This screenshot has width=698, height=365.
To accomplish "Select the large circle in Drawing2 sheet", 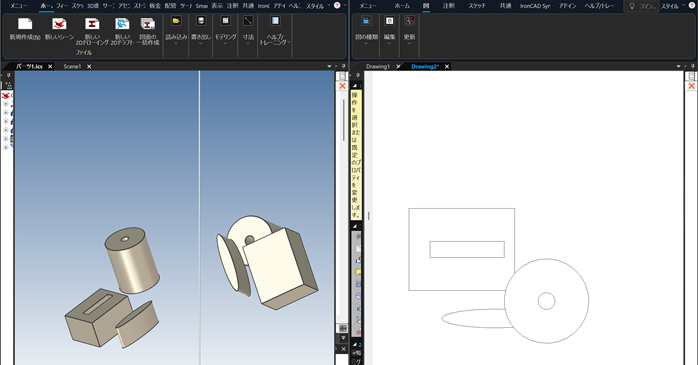I will pos(546,301).
